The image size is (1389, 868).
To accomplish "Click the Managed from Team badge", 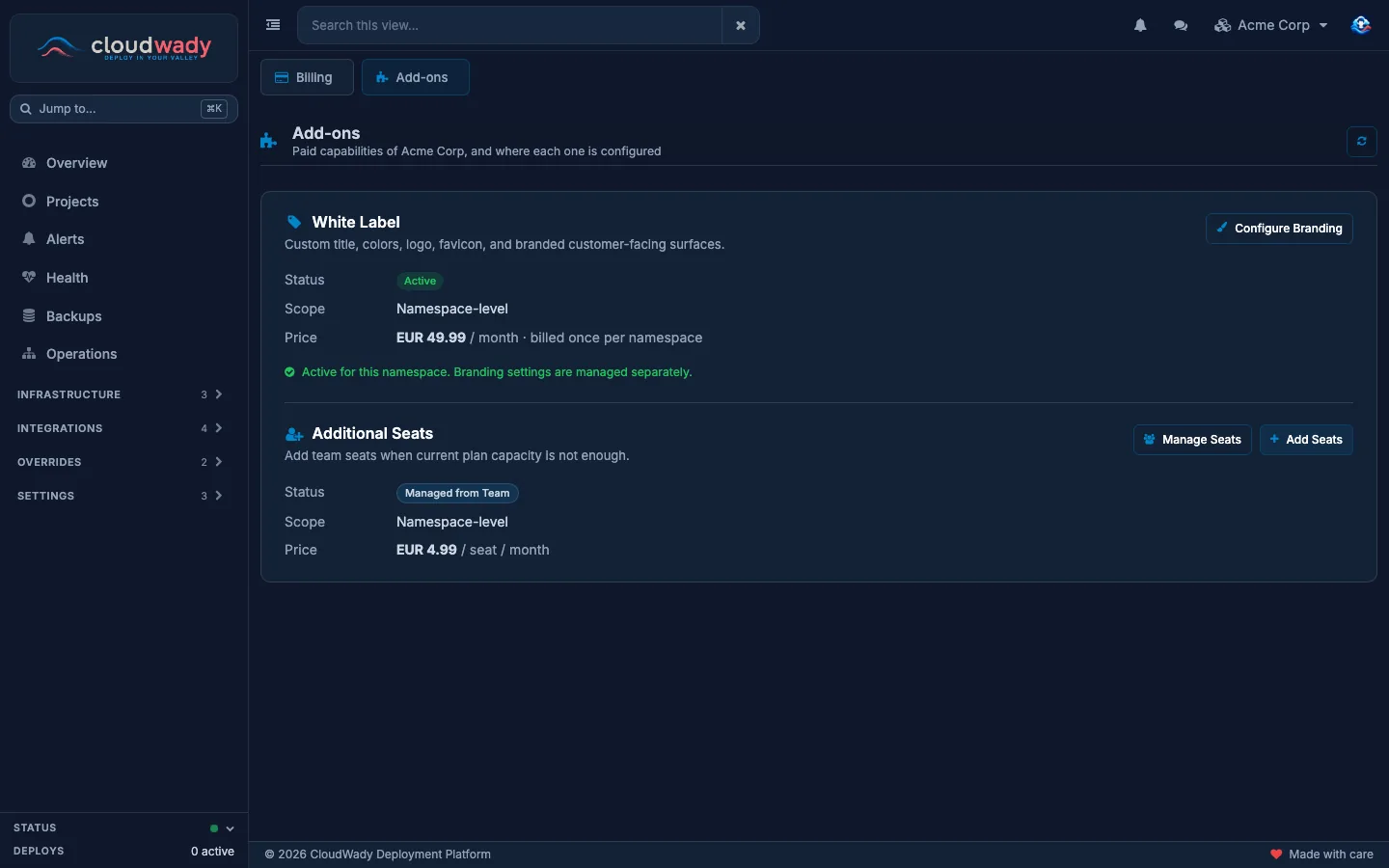I will click(x=457, y=493).
